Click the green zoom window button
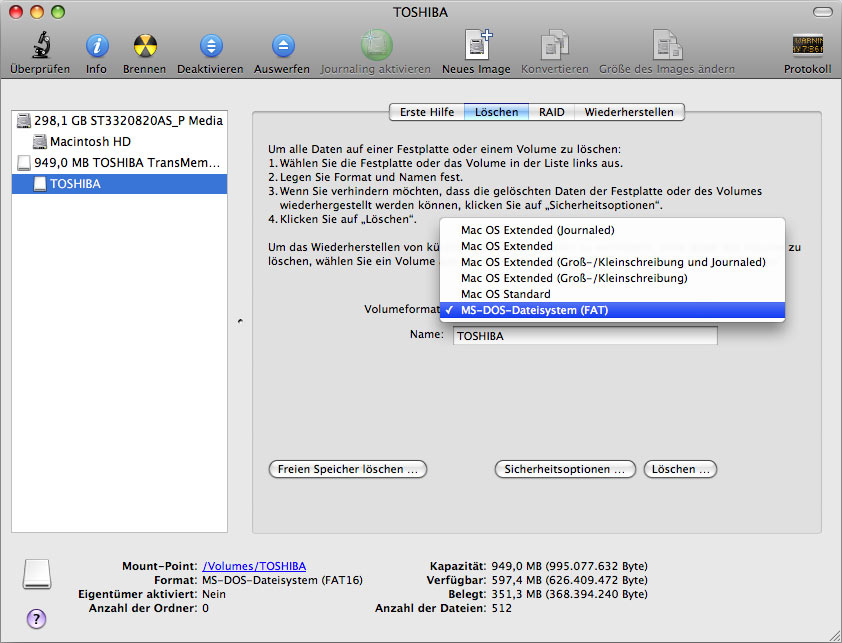 click(57, 12)
